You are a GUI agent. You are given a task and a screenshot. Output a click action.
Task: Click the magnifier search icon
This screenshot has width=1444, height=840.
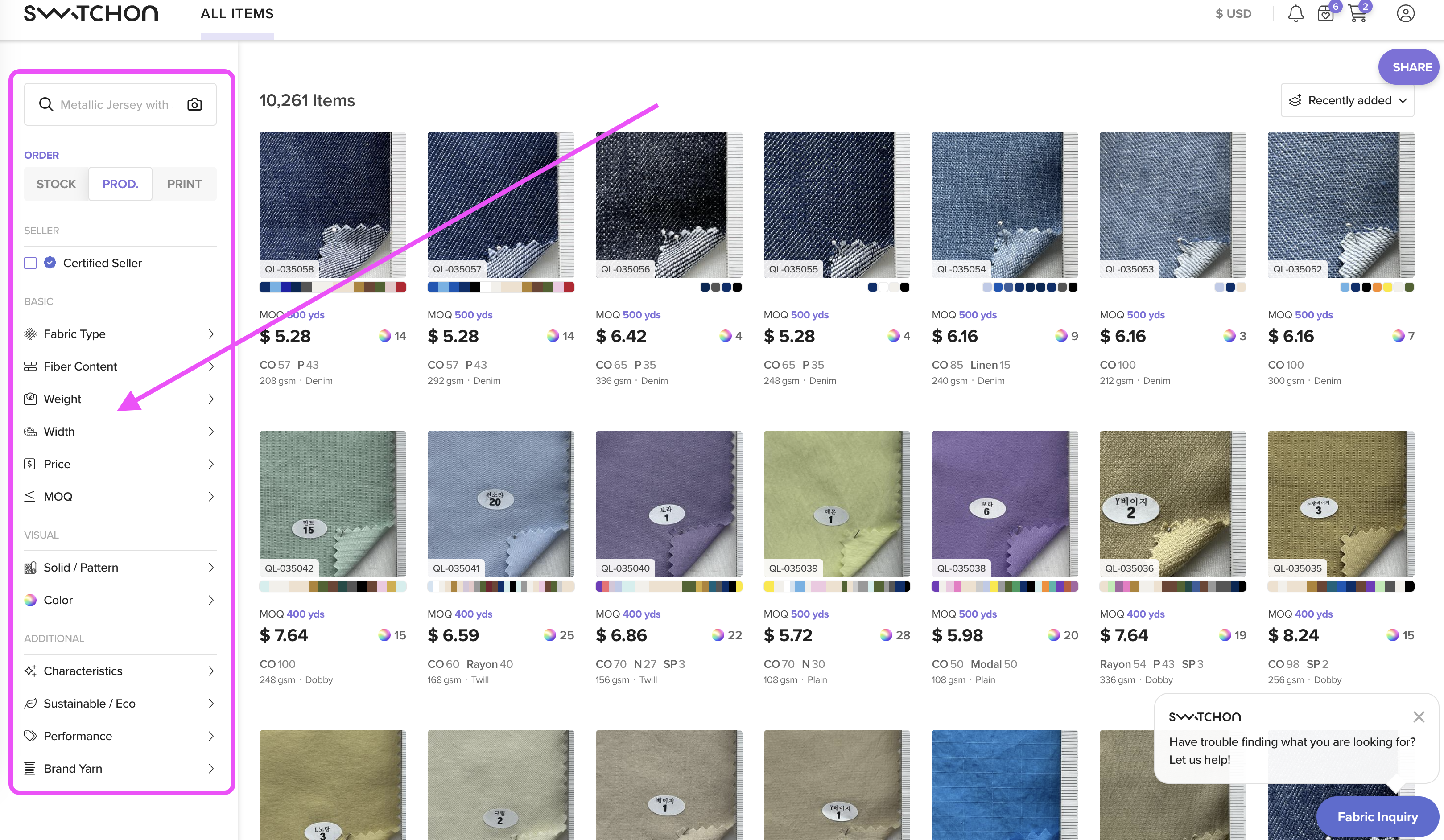[46, 104]
